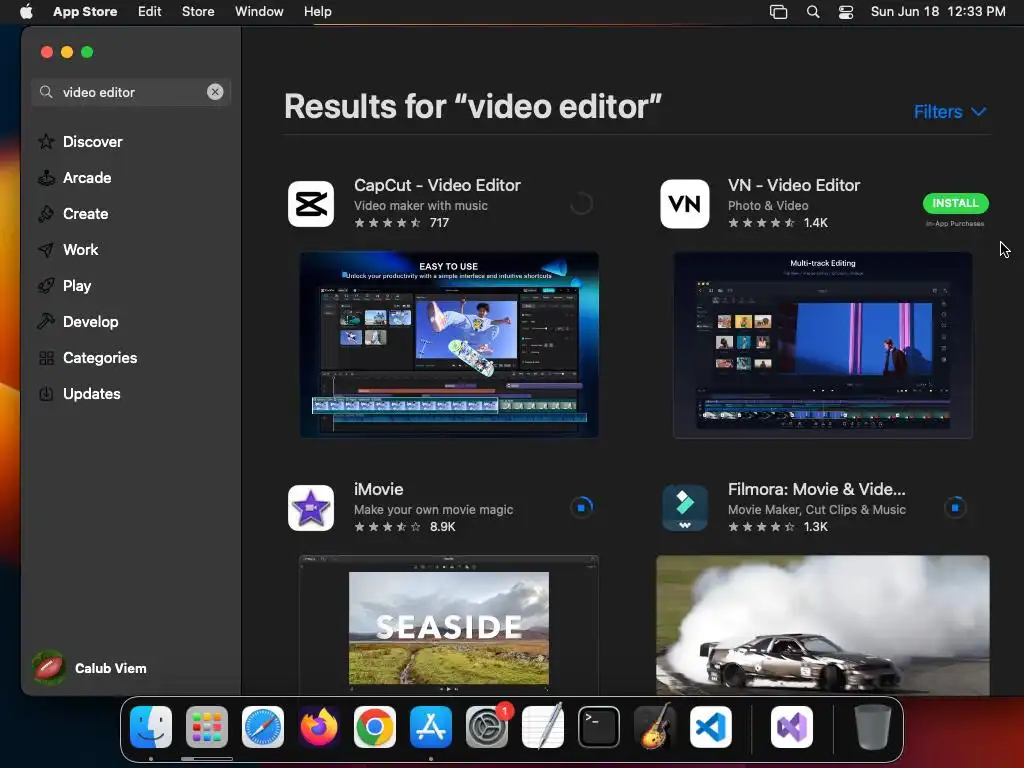This screenshot has height=768, width=1024.
Task: Open the iMovie title link
Action: coord(379,489)
